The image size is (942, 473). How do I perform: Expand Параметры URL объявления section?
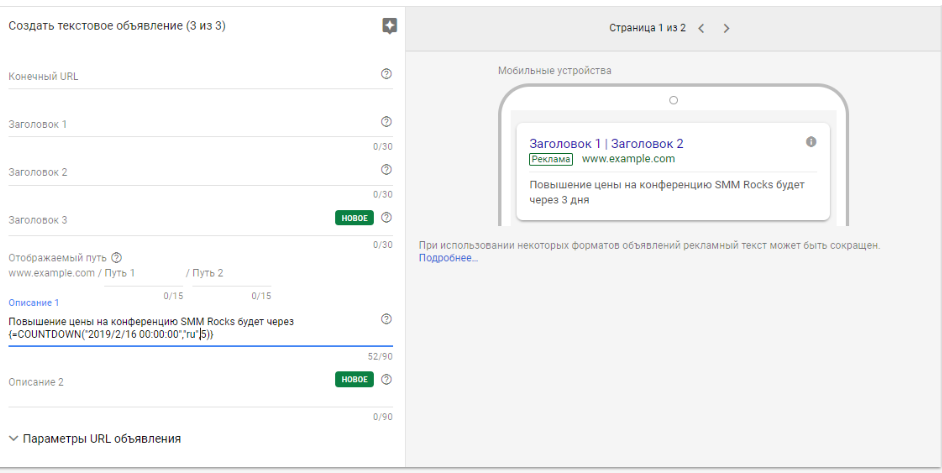point(95,439)
